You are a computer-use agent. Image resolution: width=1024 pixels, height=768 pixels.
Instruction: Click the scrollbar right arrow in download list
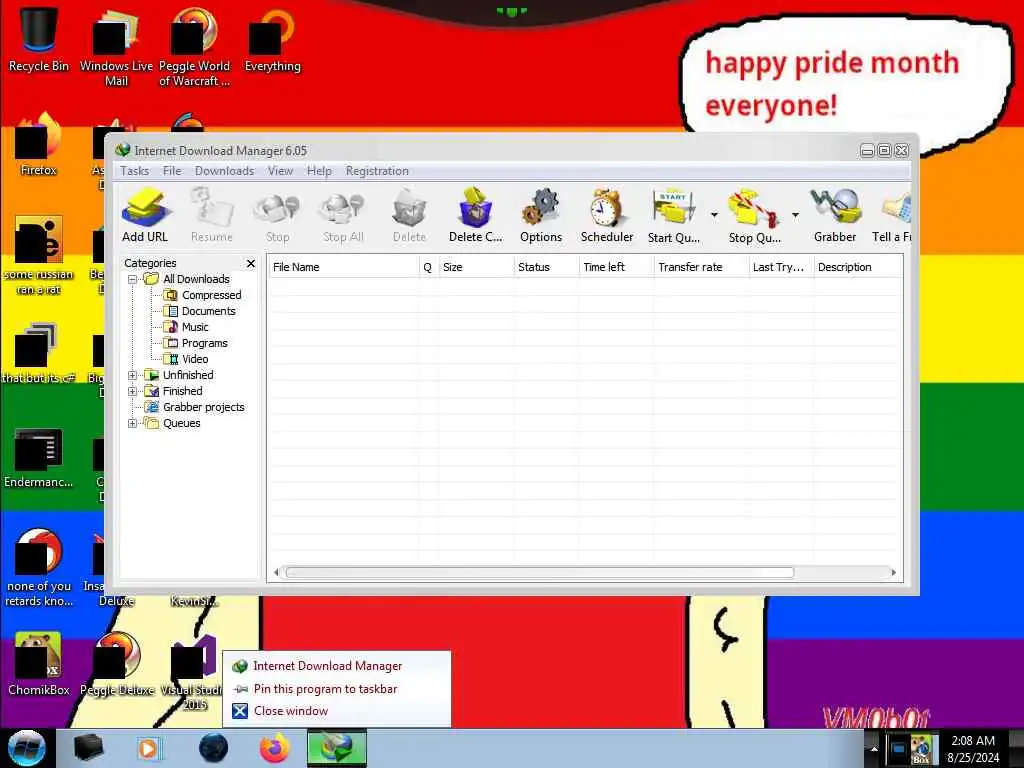tap(893, 573)
